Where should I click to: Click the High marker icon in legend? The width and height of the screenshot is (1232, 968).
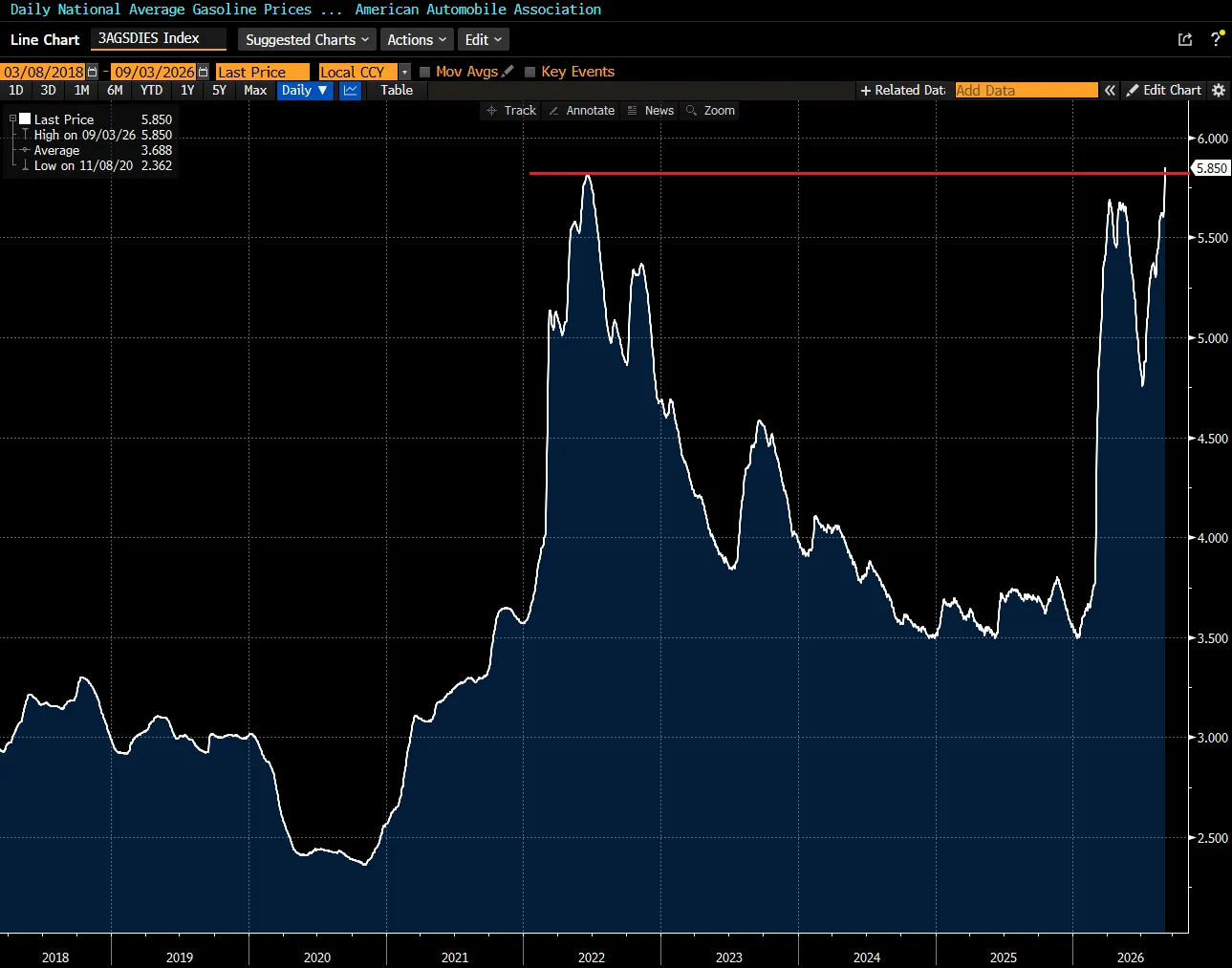pyautogui.click(x=25, y=135)
